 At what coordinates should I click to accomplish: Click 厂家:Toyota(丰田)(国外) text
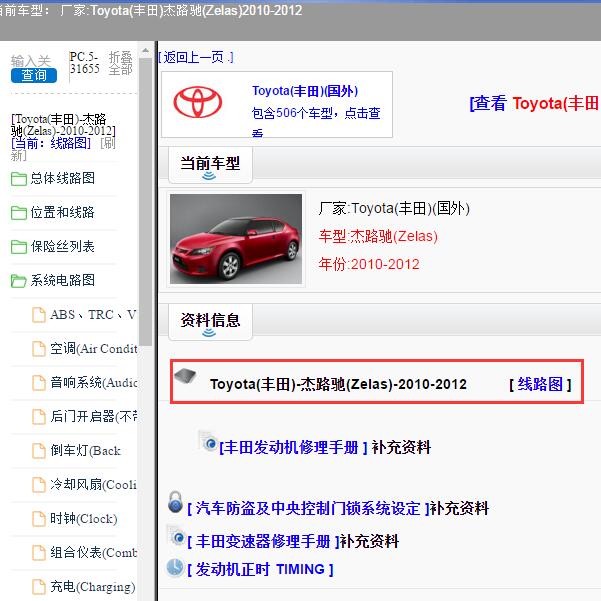[394, 209]
